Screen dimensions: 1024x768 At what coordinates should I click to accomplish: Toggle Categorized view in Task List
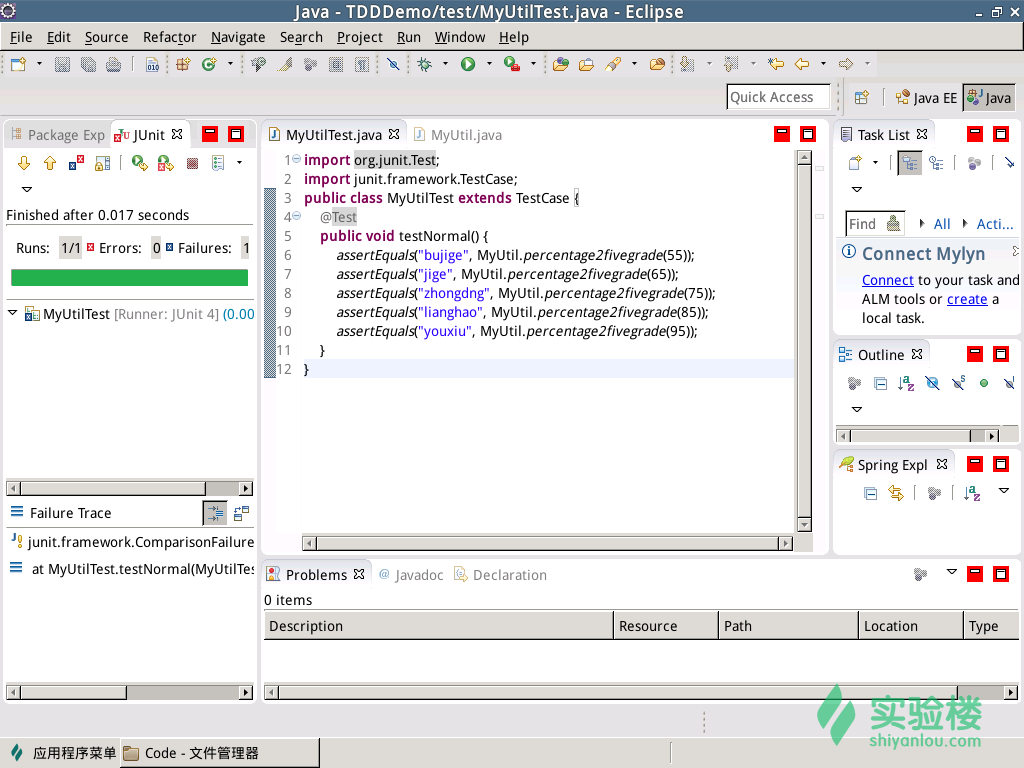coord(910,163)
